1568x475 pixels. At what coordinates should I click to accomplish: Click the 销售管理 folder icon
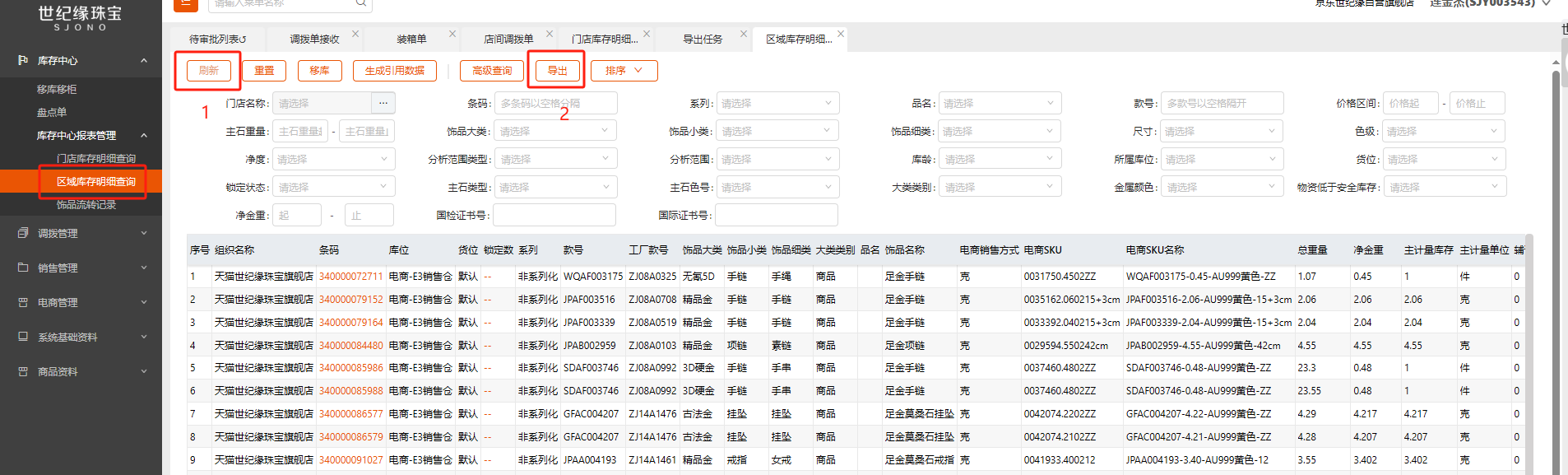23,268
